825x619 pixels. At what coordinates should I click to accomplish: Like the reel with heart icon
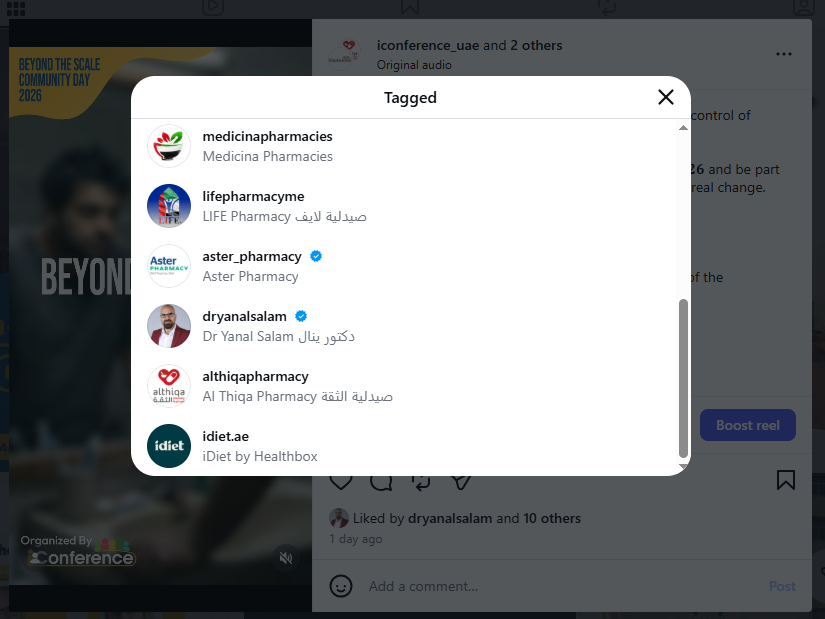341,481
